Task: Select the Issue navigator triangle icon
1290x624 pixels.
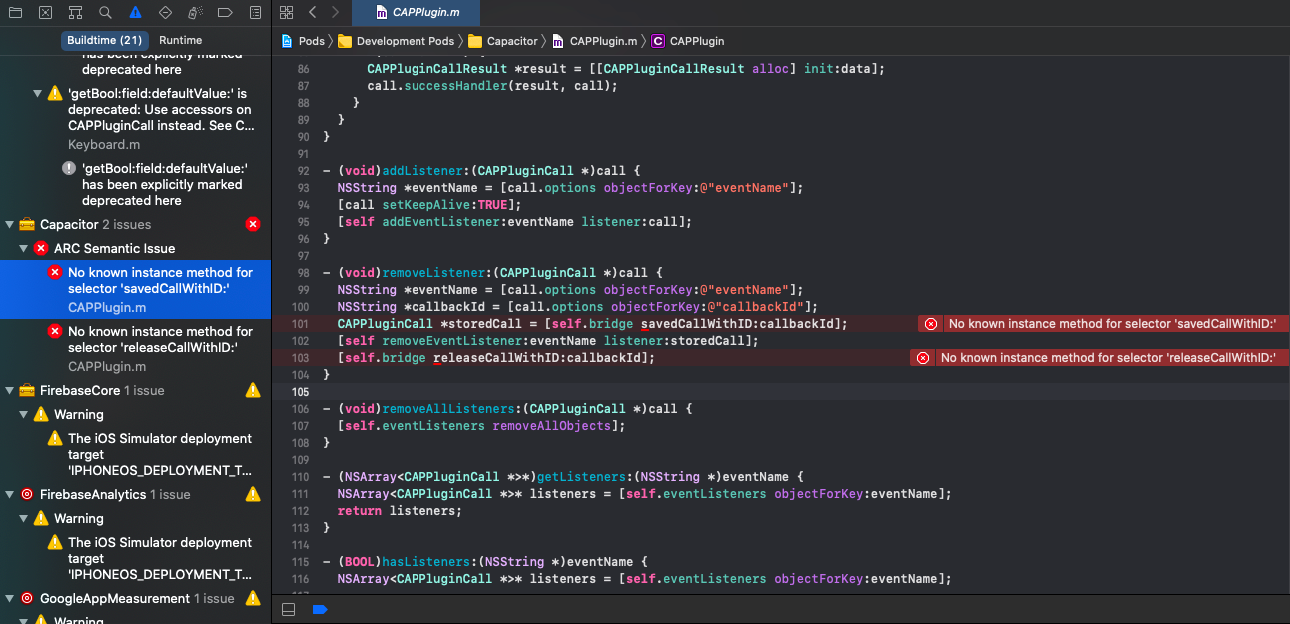Action: pos(136,13)
